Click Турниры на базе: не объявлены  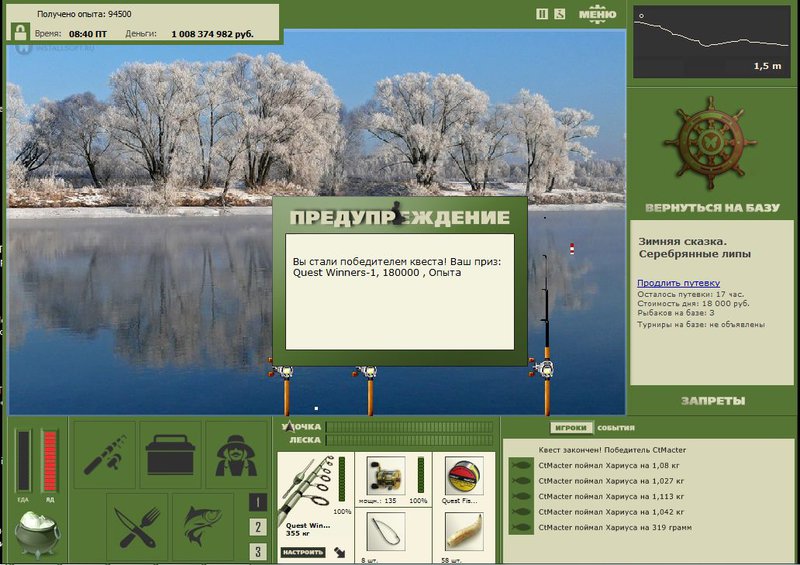pos(701,324)
